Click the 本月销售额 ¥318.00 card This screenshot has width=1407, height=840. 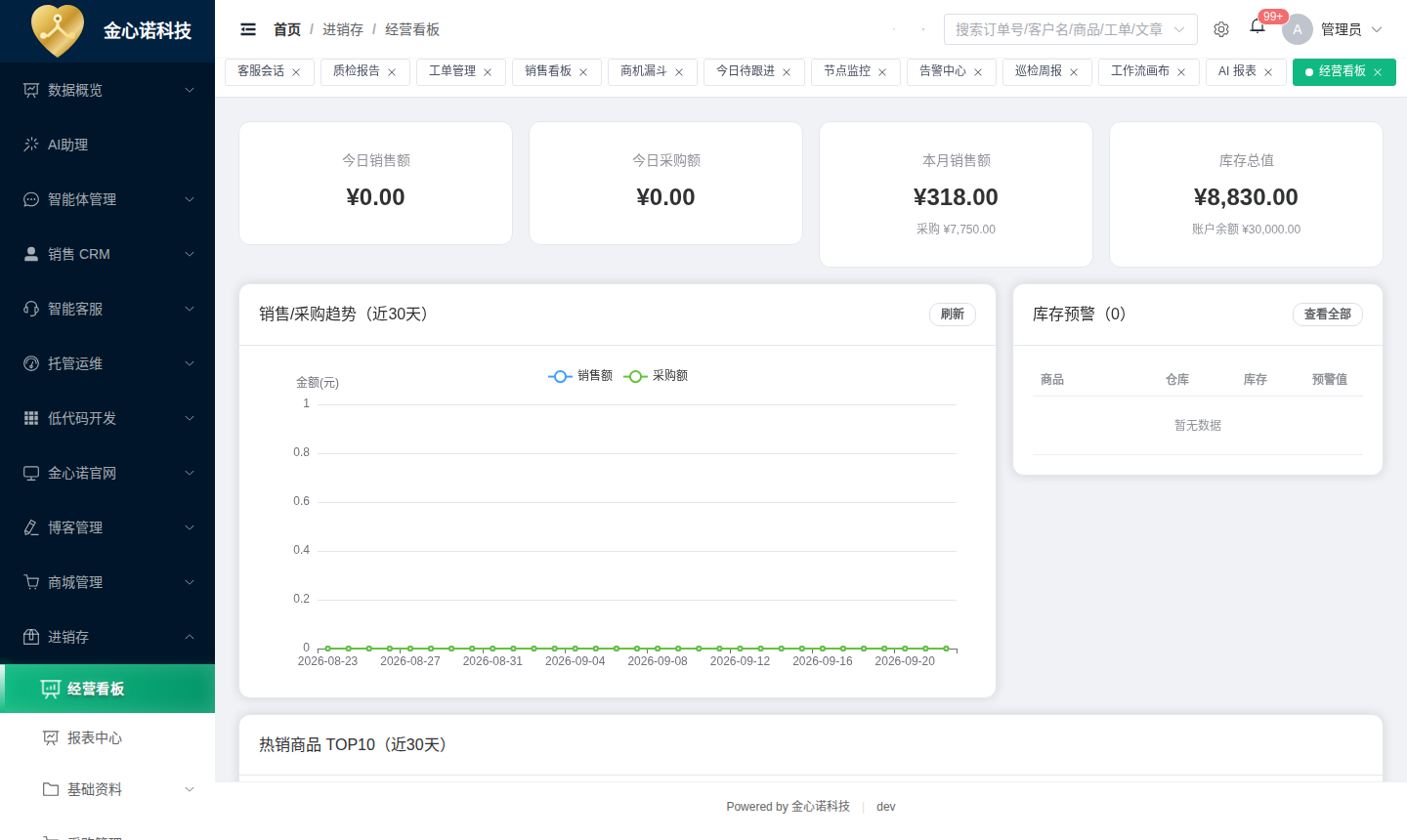956,194
